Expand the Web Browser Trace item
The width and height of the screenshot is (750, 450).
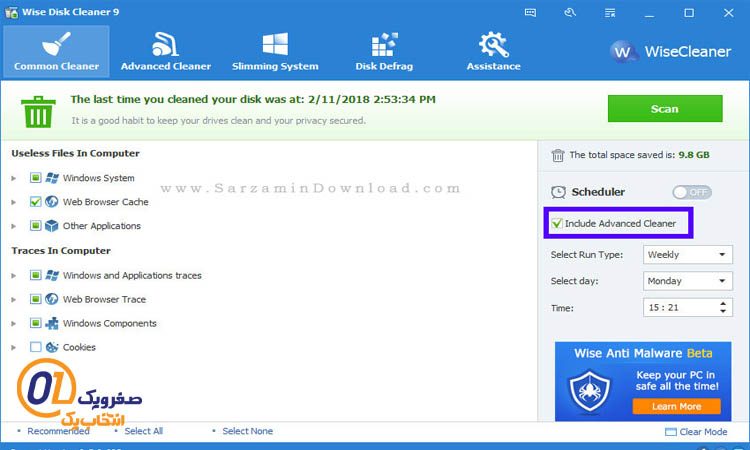coord(14,299)
